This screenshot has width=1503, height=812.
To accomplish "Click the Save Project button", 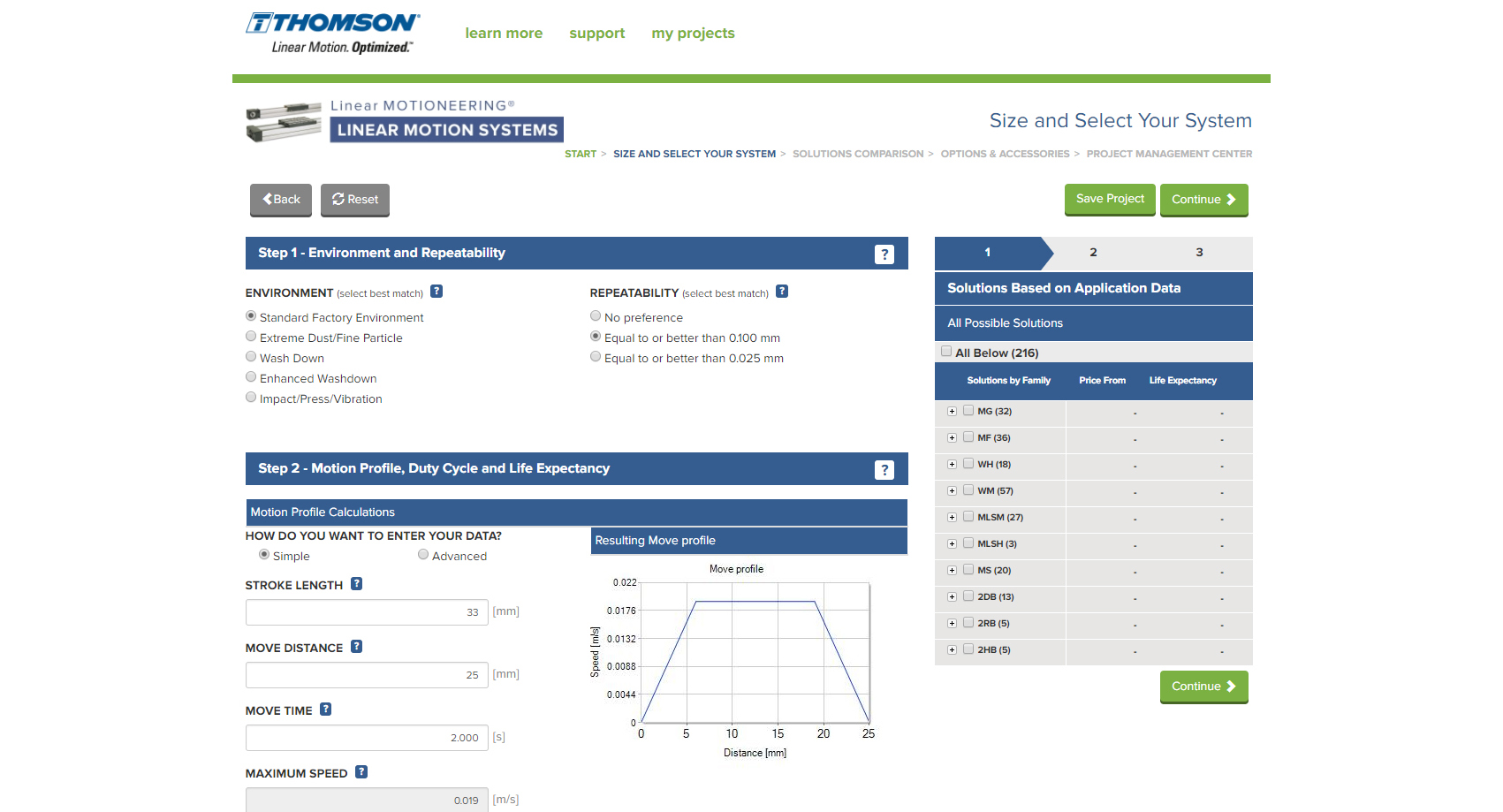I will (x=1109, y=199).
